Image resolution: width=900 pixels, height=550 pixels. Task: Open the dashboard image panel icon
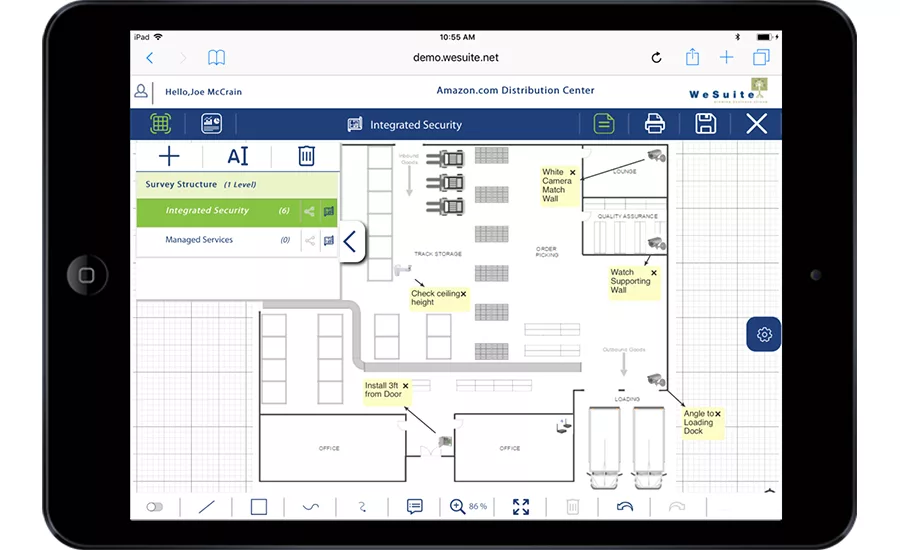(211, 123)
